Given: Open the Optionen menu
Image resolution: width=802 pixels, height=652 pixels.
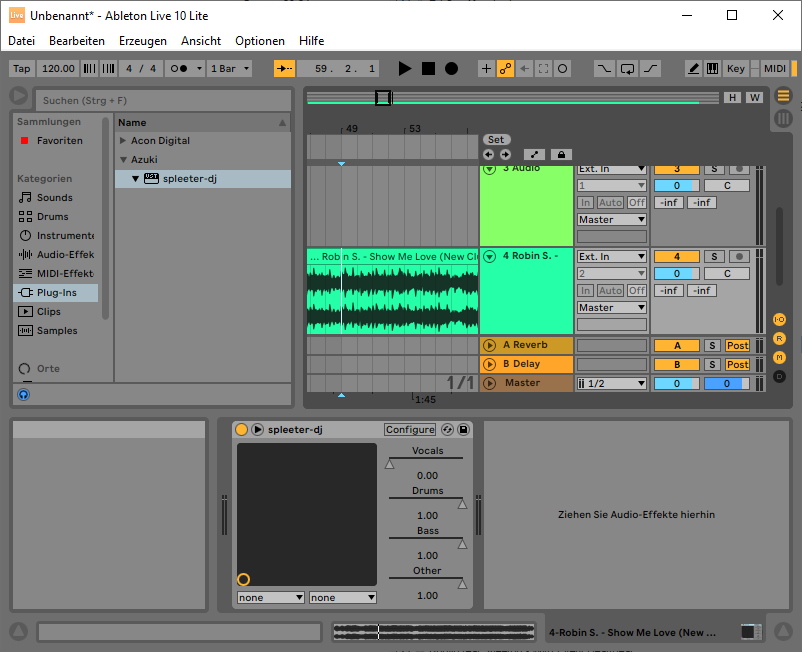Looking at the screenshot, I should click(260, 41).
